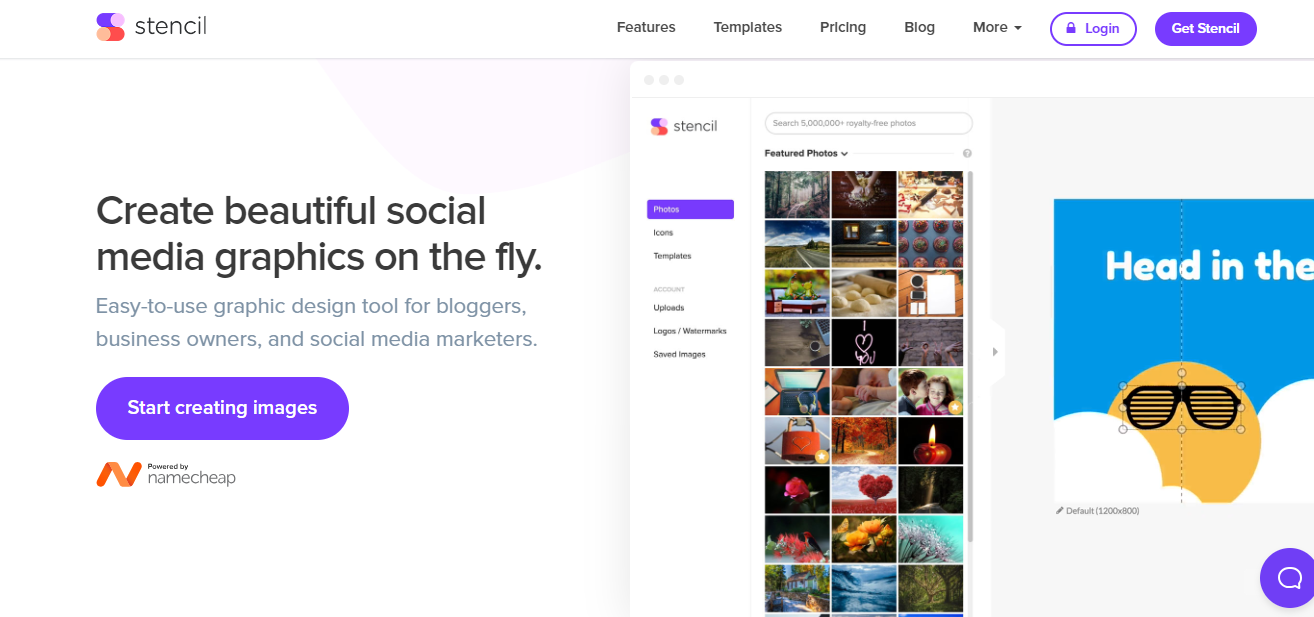This screenshot has width=1314, height=617.
Task: Expand the More dropdown menu
Action: (x=997, y=28)
